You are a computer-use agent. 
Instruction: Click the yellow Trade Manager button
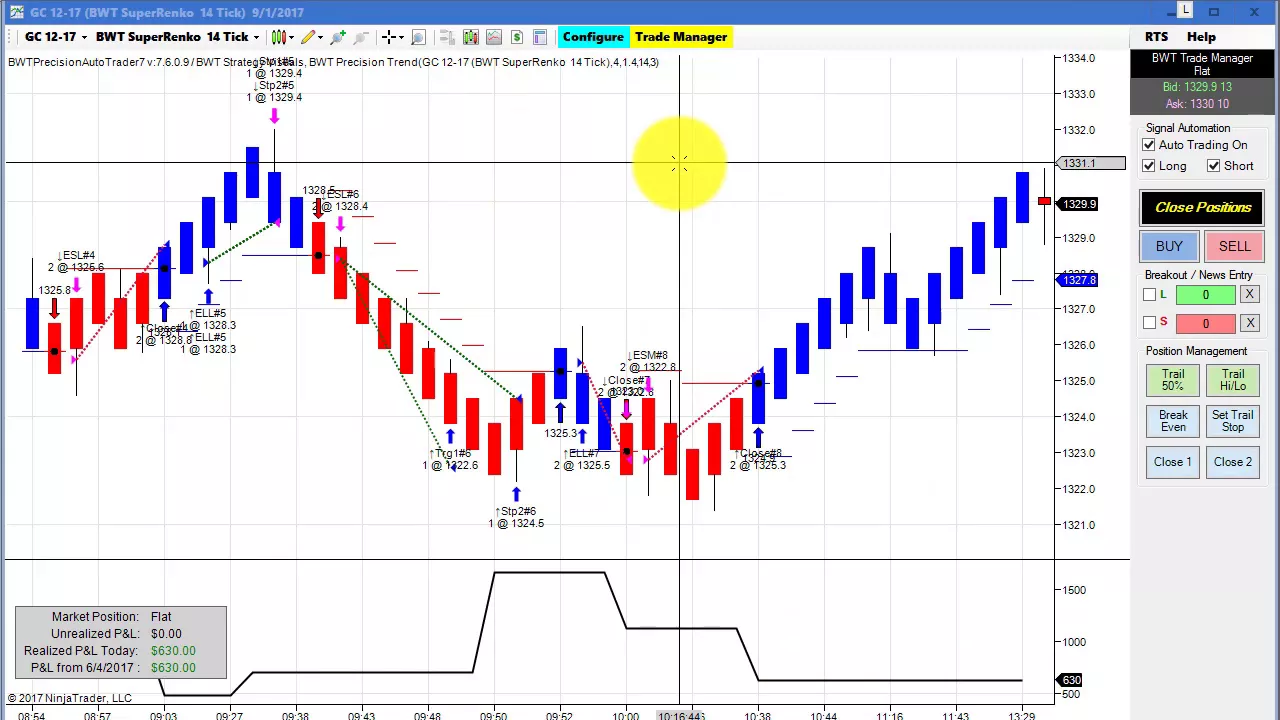point(681,37)
